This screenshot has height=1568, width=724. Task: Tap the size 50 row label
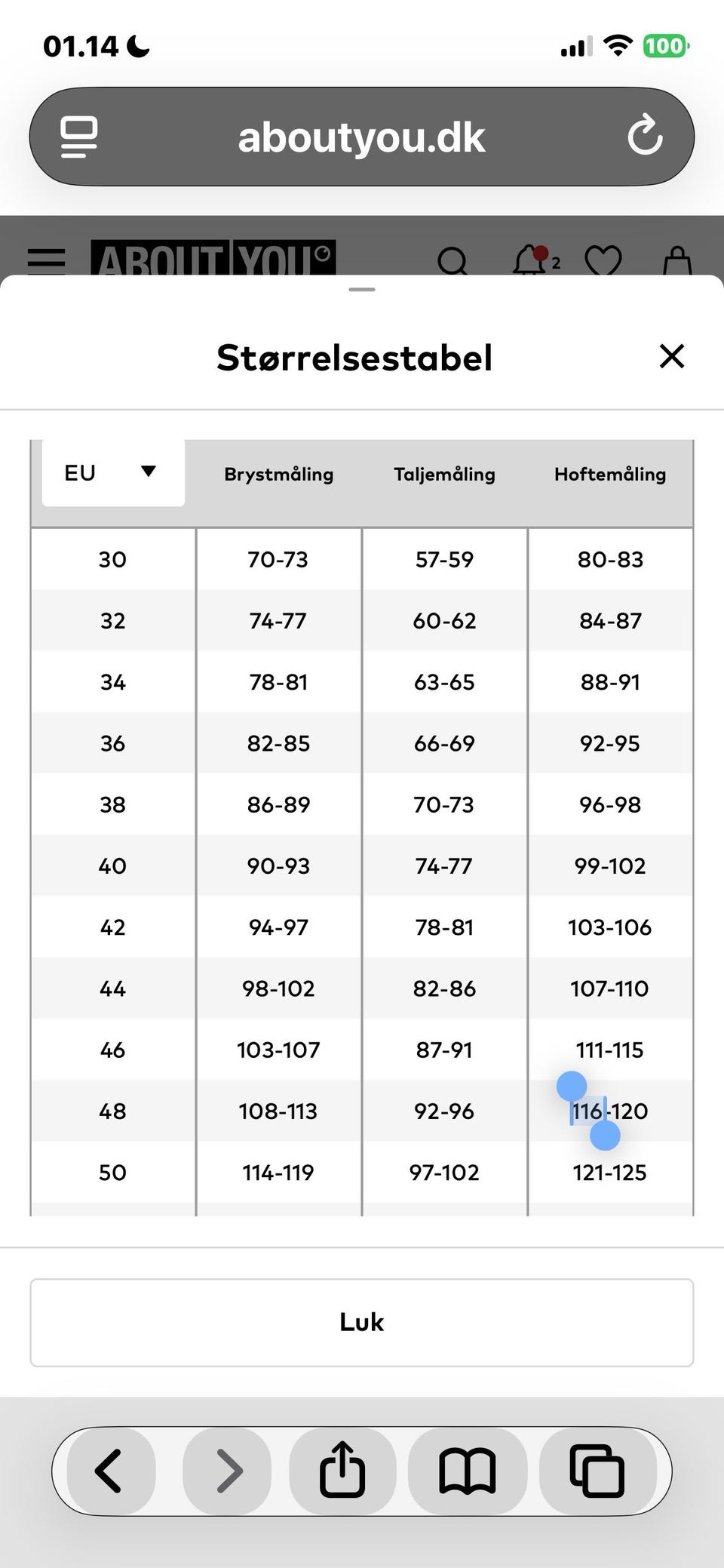point(112,1173)
